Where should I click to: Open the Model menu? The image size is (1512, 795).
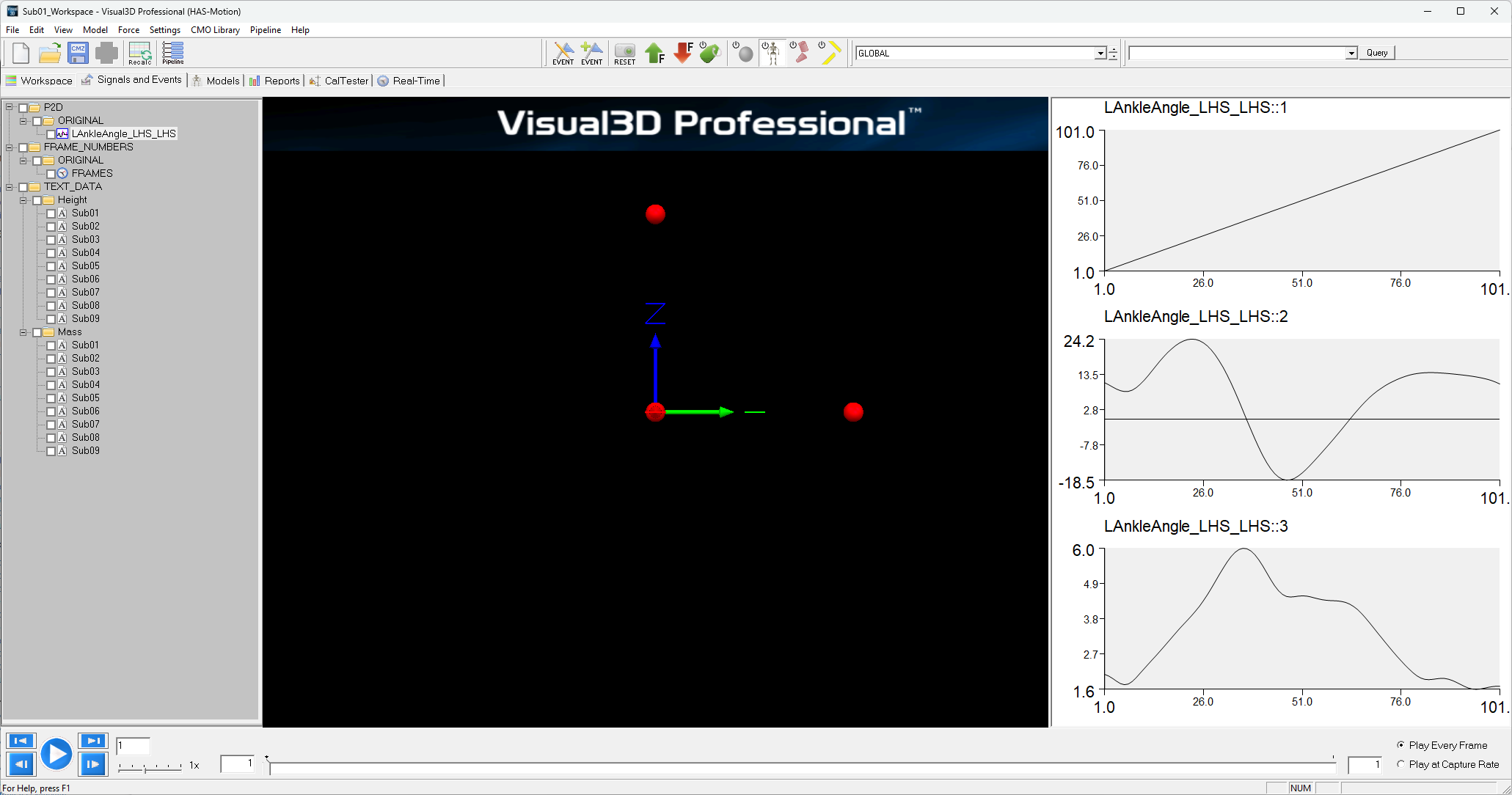95,30
